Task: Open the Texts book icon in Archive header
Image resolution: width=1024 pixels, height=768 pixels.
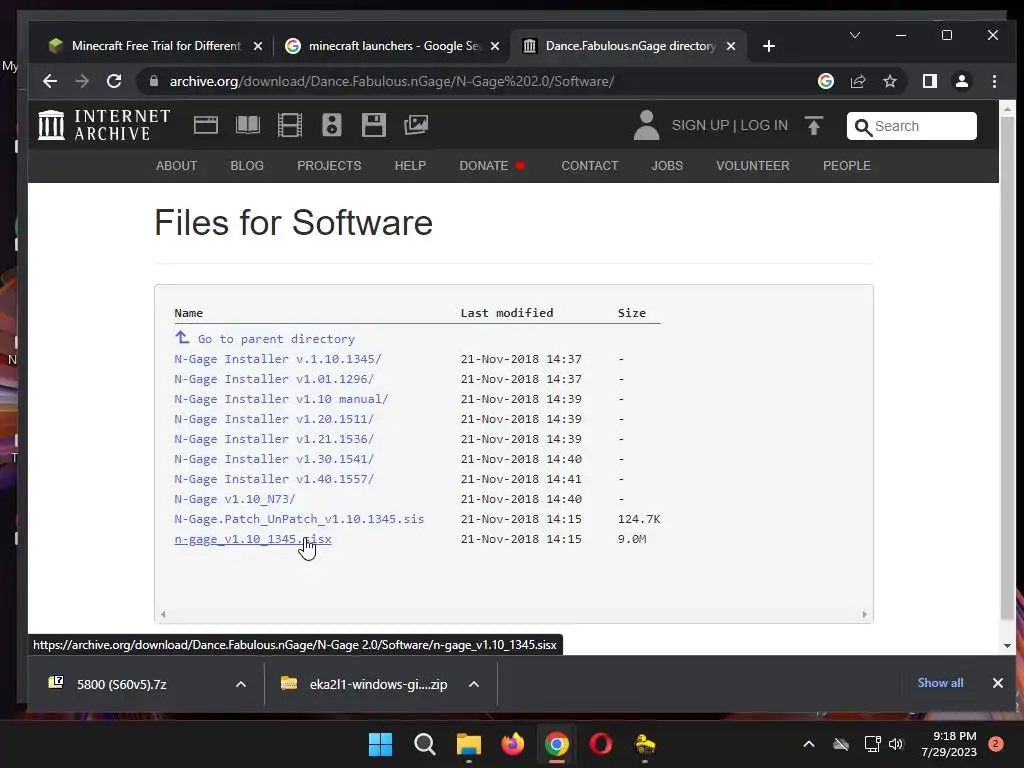Action: 248,125
